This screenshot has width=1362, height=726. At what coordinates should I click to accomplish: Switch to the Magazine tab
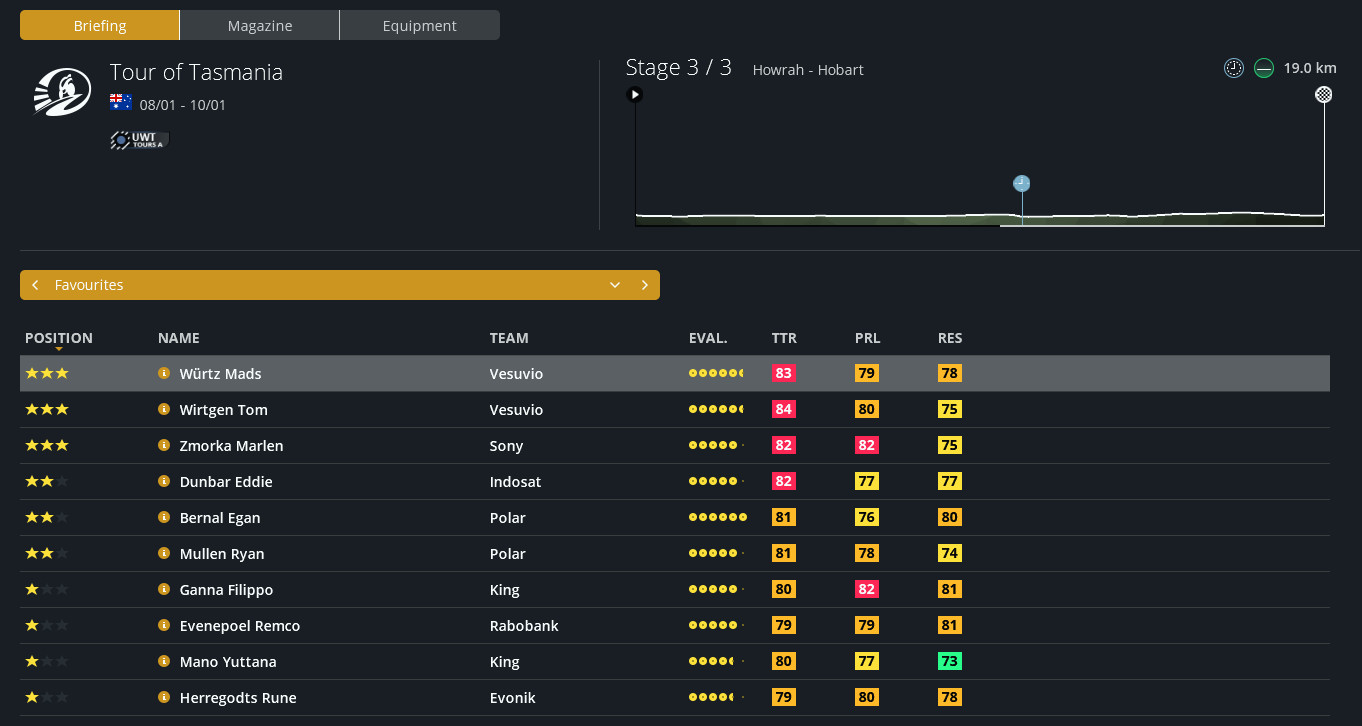(259, 26)
